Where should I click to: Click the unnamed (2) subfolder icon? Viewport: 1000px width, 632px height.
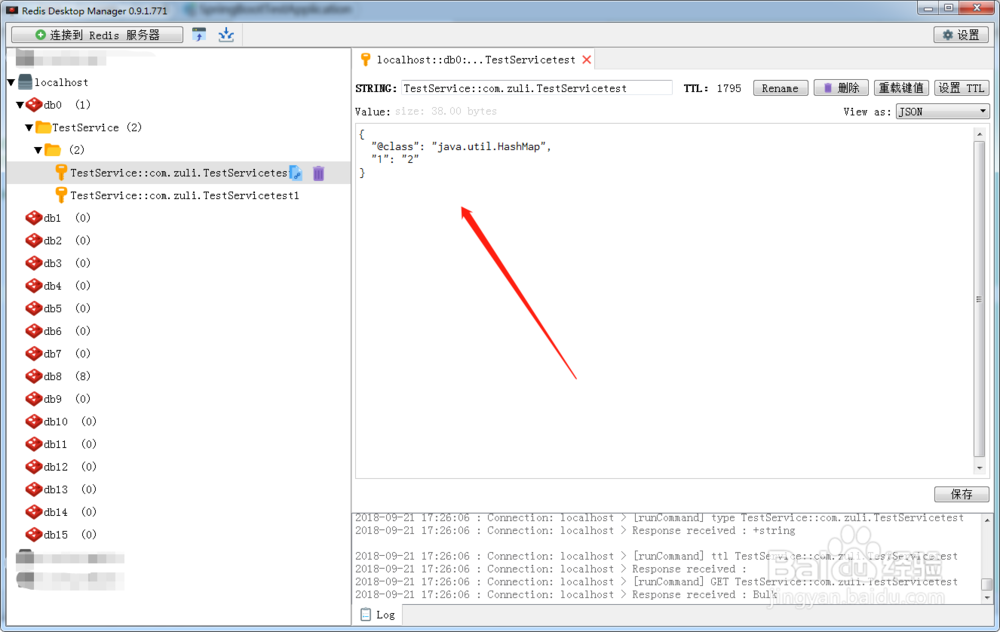click(x=52, y=150)
